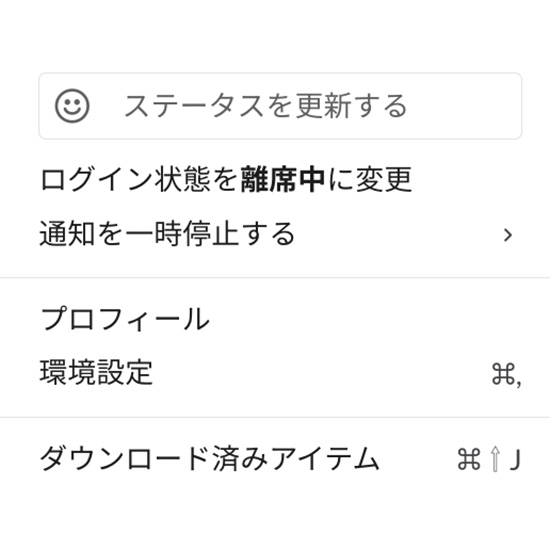Select ログイン状態を離席中に変更 menu entry
Image resolution: width=550 pixels, height=550 pixels.
tap(275, 179)
